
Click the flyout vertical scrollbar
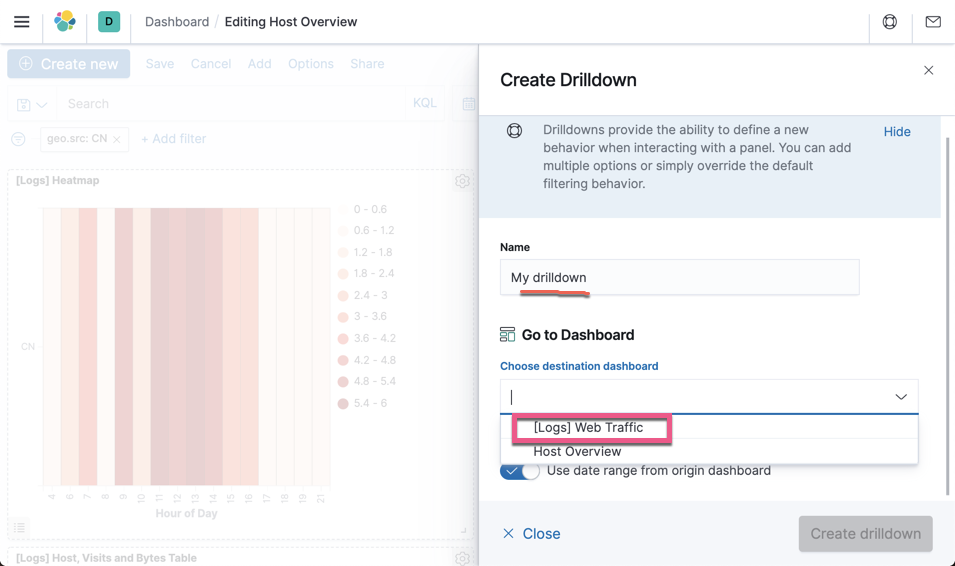click(947, 317)
